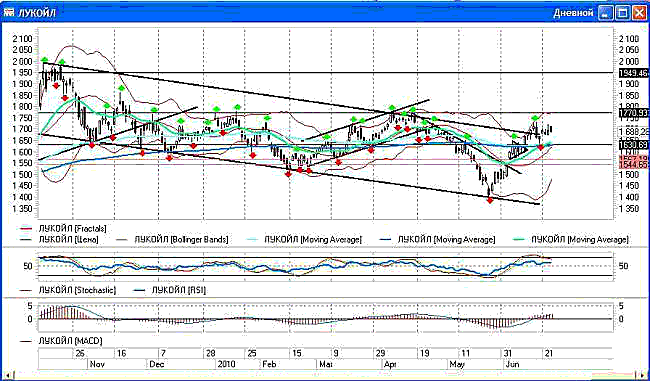
Task: Close the ЛУКОЙЛ chart window
Action: 638,13
